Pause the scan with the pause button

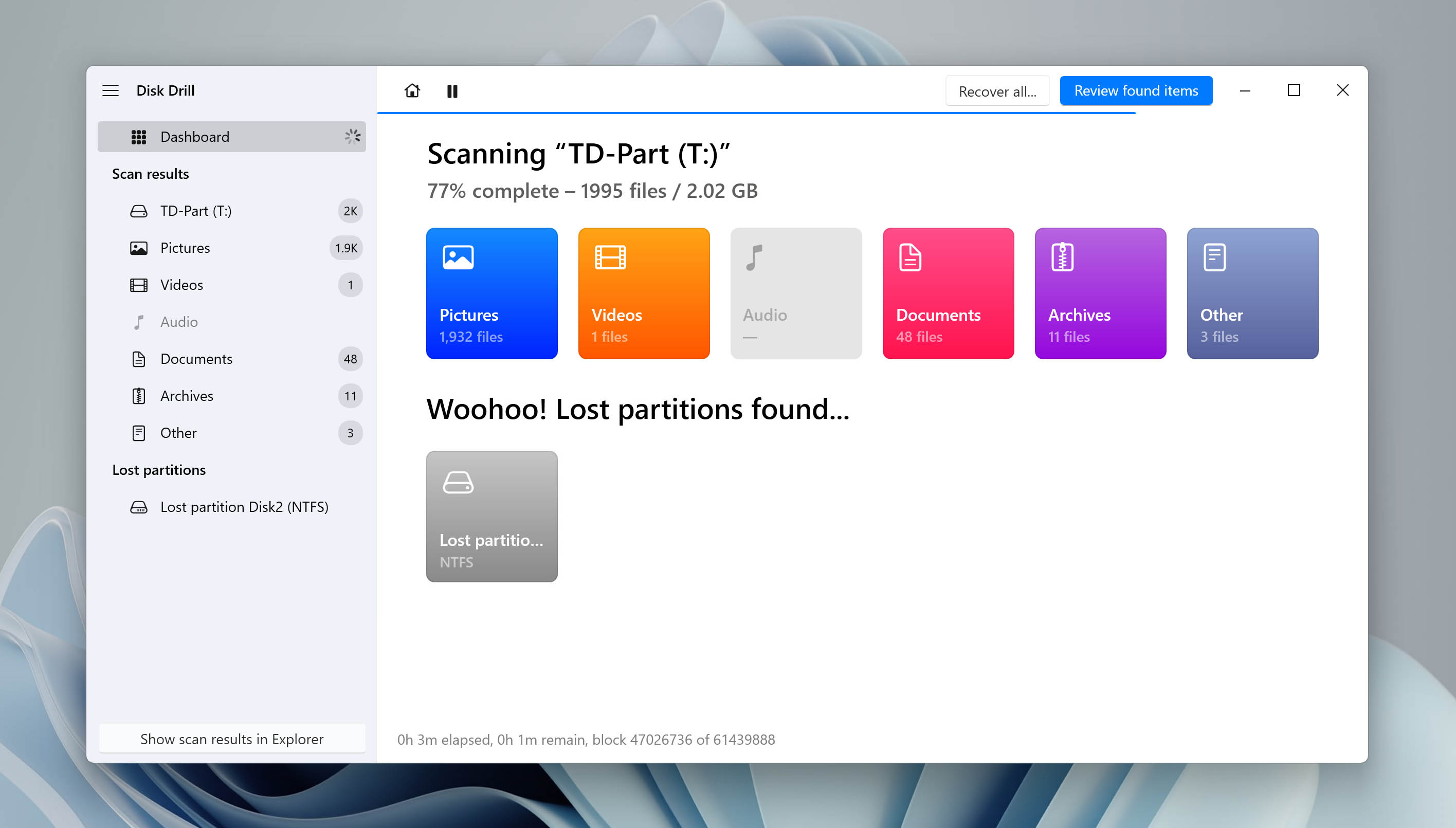click(452, 91)
